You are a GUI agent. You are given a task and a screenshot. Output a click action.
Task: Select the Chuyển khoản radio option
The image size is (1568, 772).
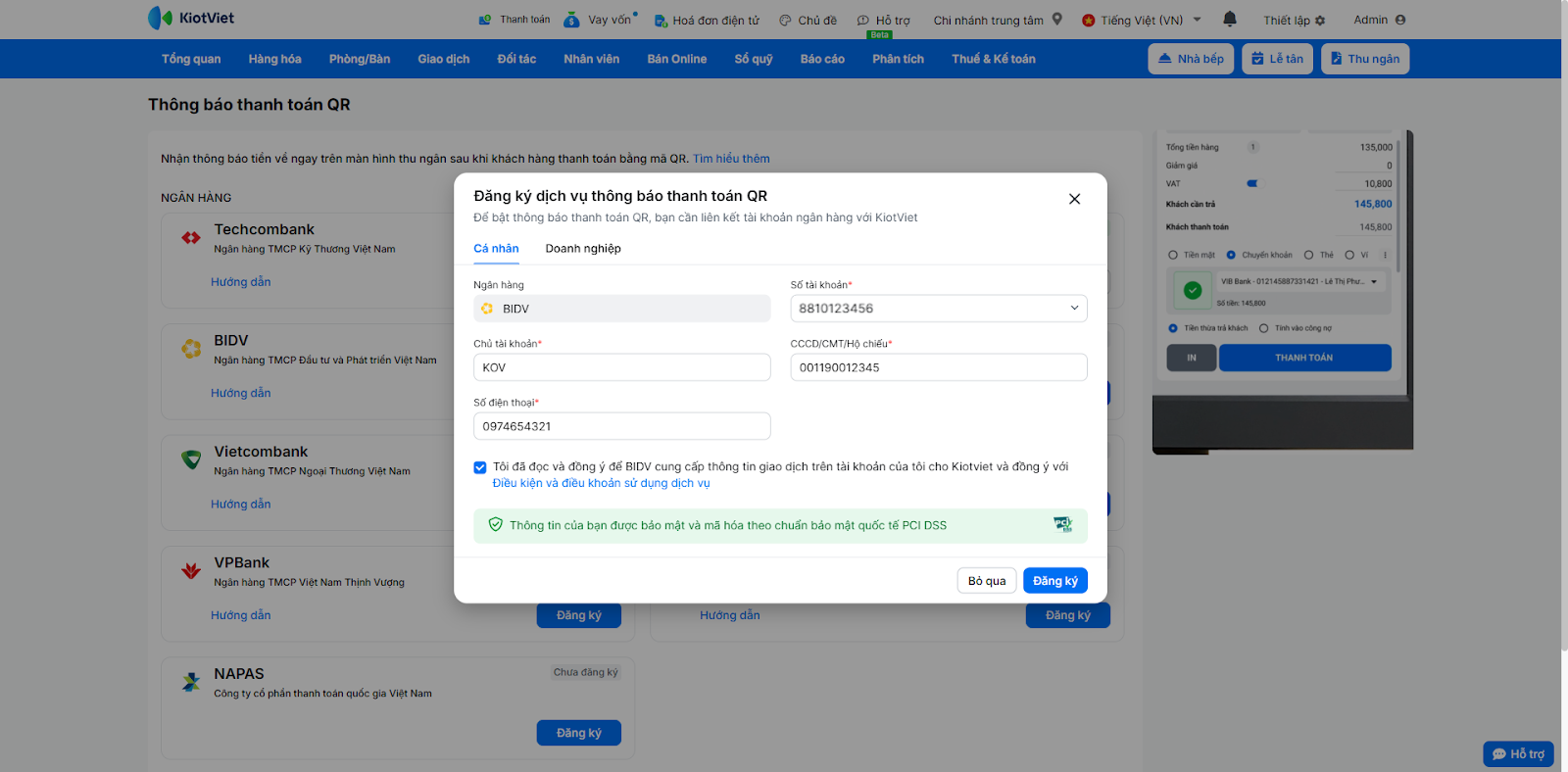click(1231, 255)
